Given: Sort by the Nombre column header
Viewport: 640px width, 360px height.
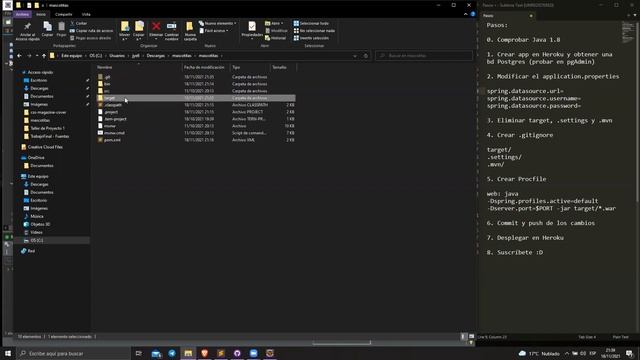Looking at the screenshot, I should pyautogui.click(x=104, y=67).
